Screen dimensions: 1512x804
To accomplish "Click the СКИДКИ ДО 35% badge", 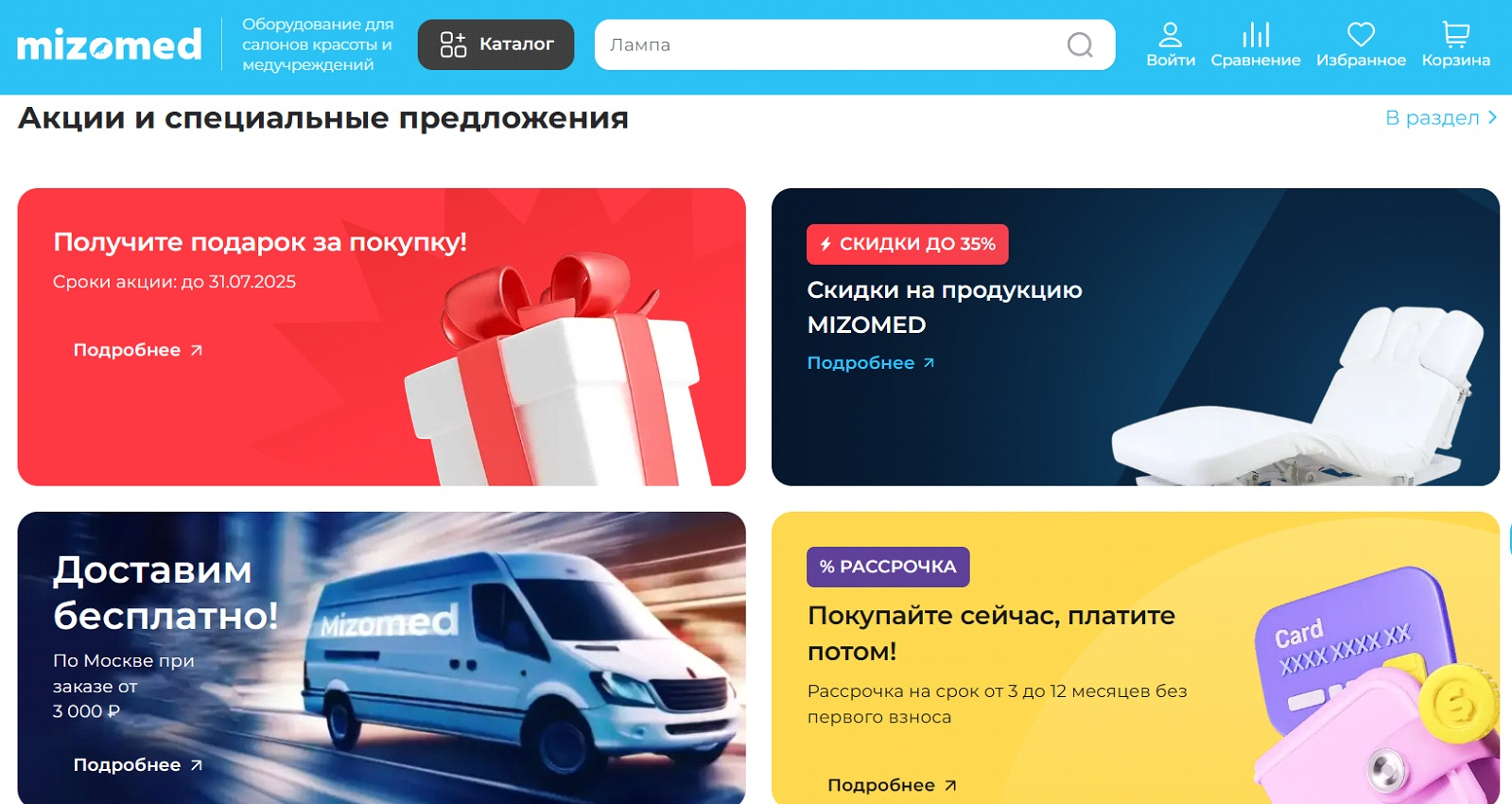I will 908,244.
